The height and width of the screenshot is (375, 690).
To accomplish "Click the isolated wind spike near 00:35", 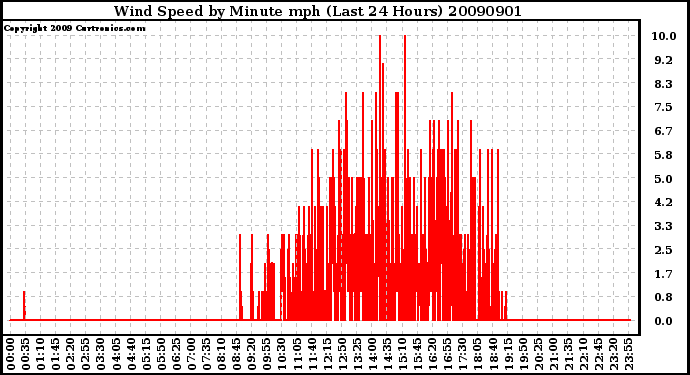I will pos(24,305).
